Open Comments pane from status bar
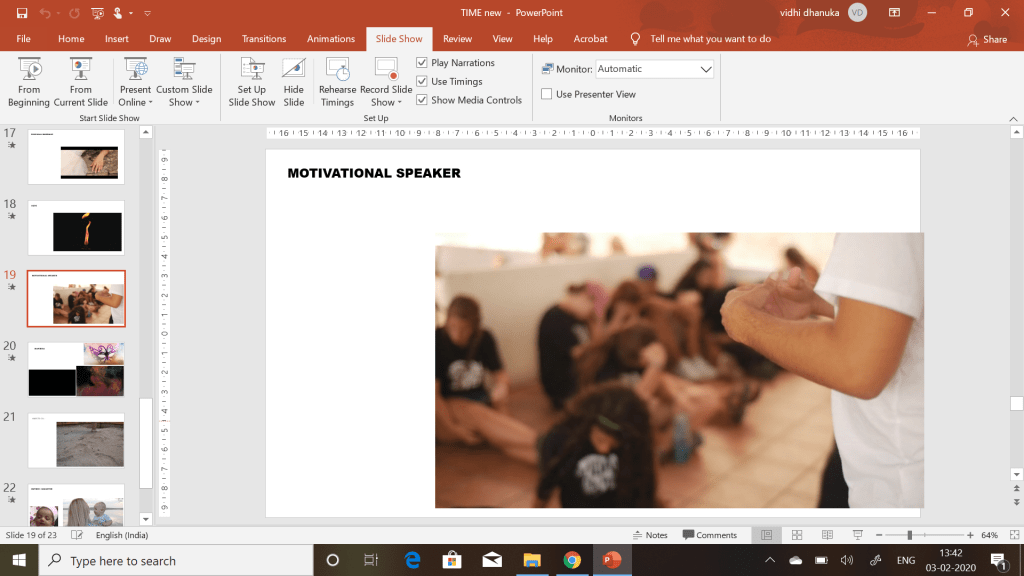The width and height of the screenshot is (1024, 576). coord(709,535)
